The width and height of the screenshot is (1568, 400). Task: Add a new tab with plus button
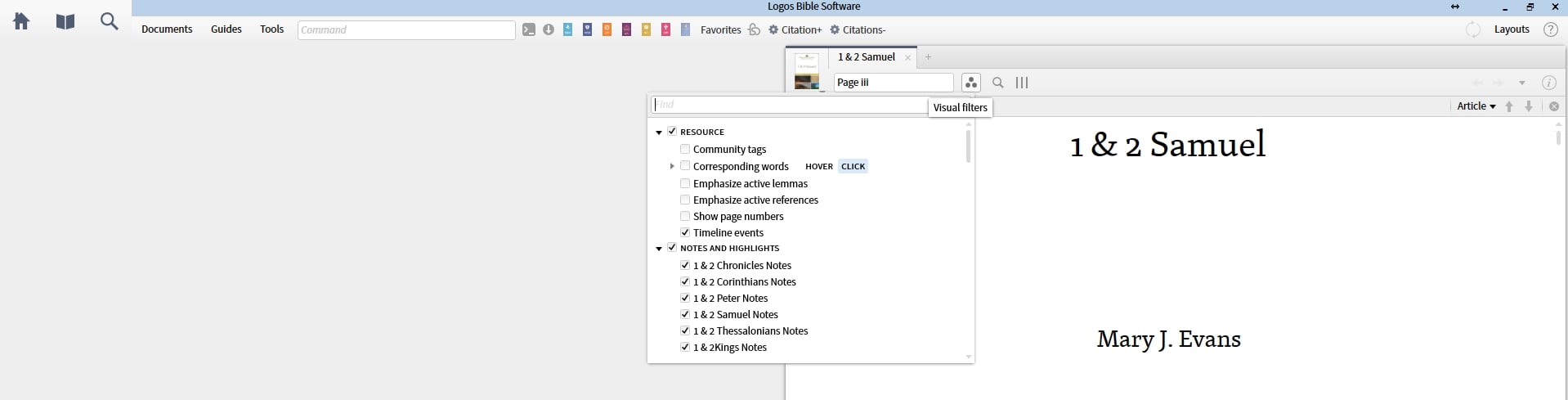928,57
